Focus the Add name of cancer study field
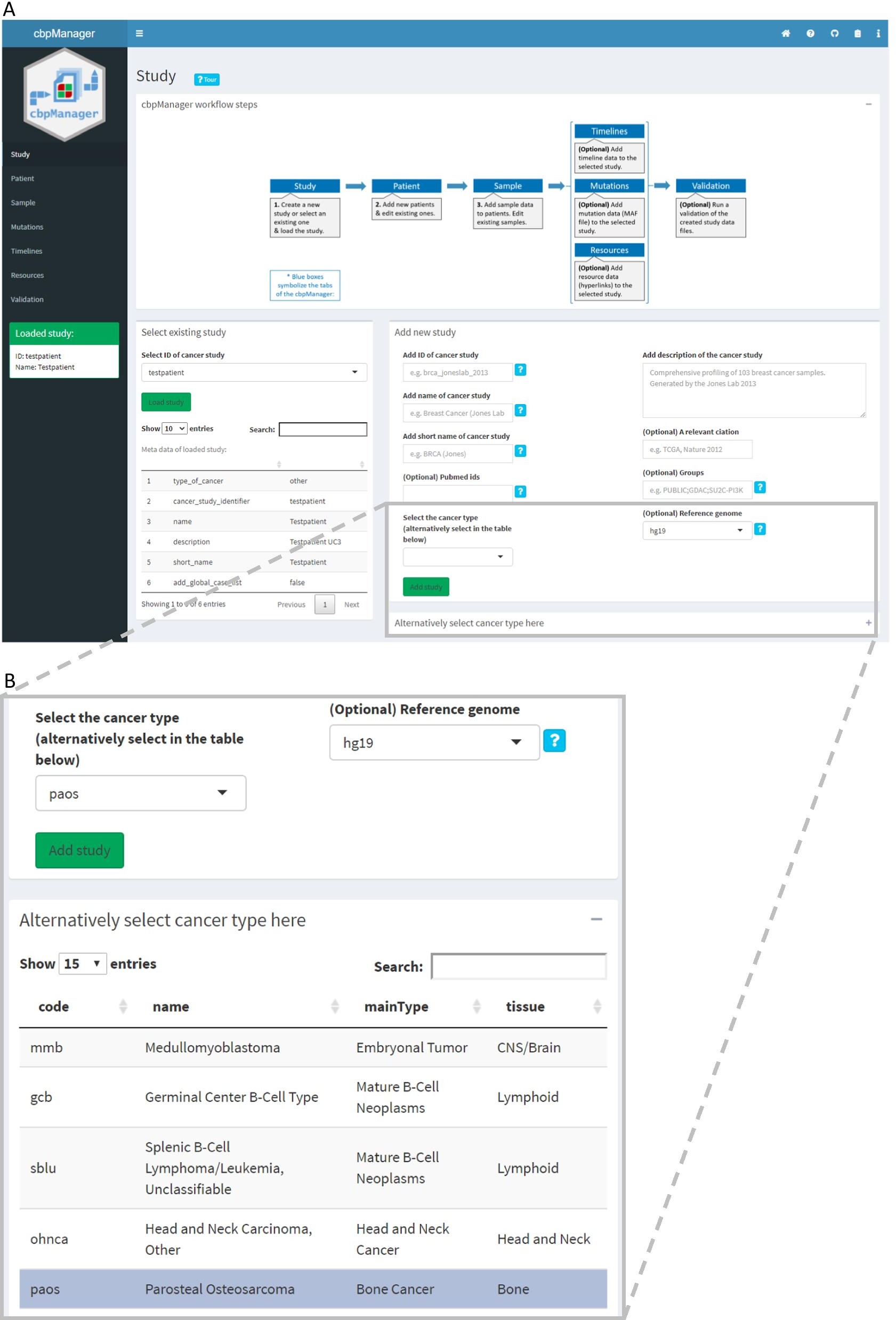 pyautogui.click(x=458, y=413)
